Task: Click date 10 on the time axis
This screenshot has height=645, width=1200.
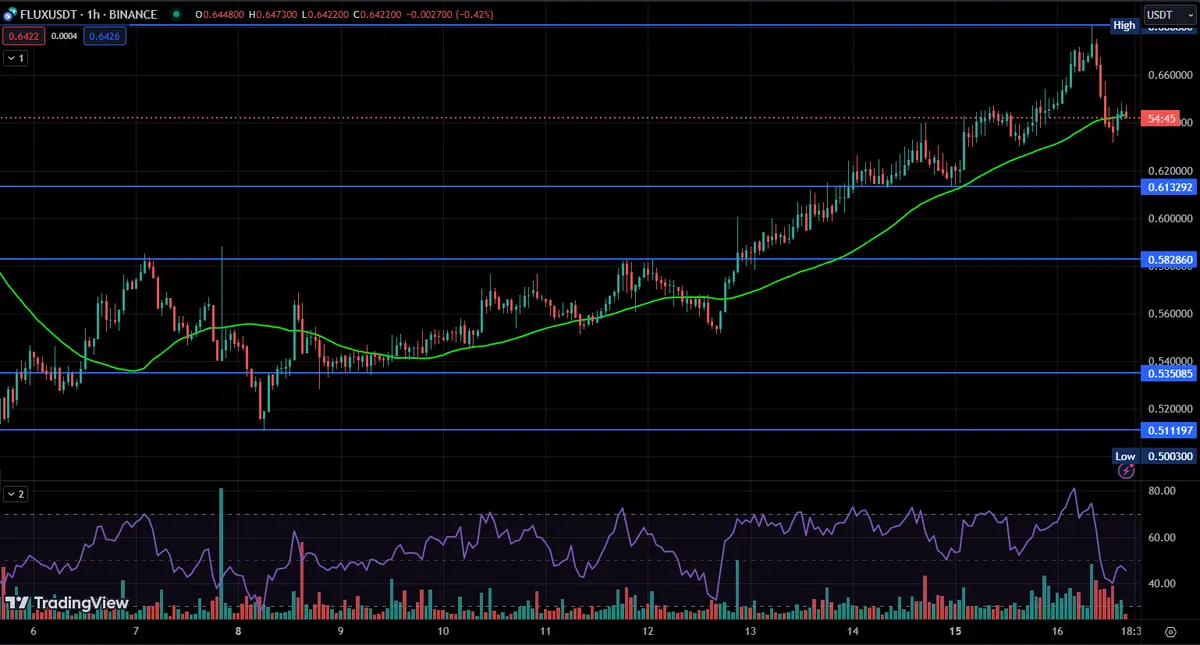Action: [x=442, y=632]
